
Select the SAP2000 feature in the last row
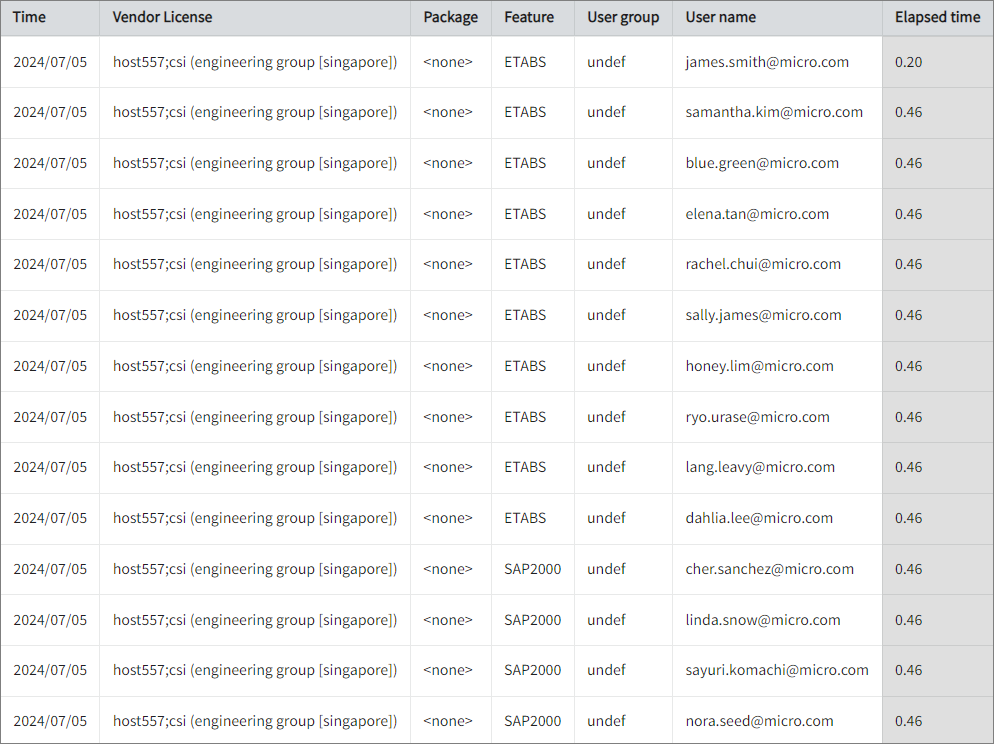[x=533, y=720]
